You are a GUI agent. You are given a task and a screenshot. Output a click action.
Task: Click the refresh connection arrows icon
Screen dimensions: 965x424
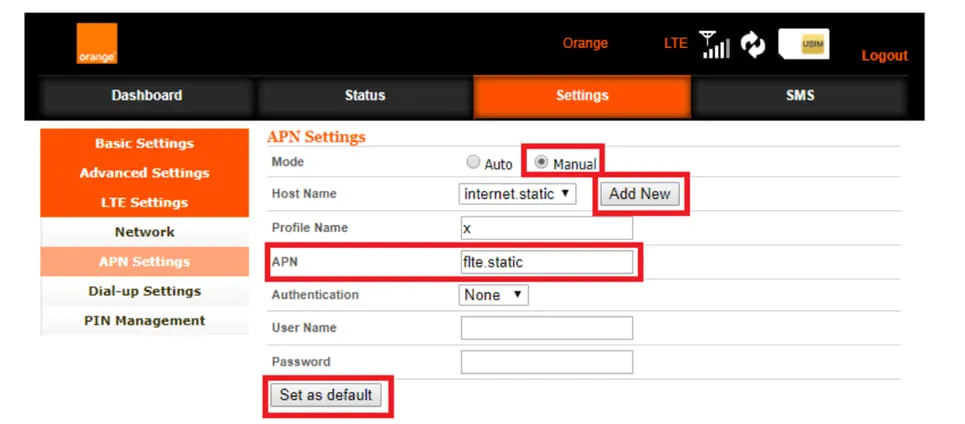click(x=753, y=45)
